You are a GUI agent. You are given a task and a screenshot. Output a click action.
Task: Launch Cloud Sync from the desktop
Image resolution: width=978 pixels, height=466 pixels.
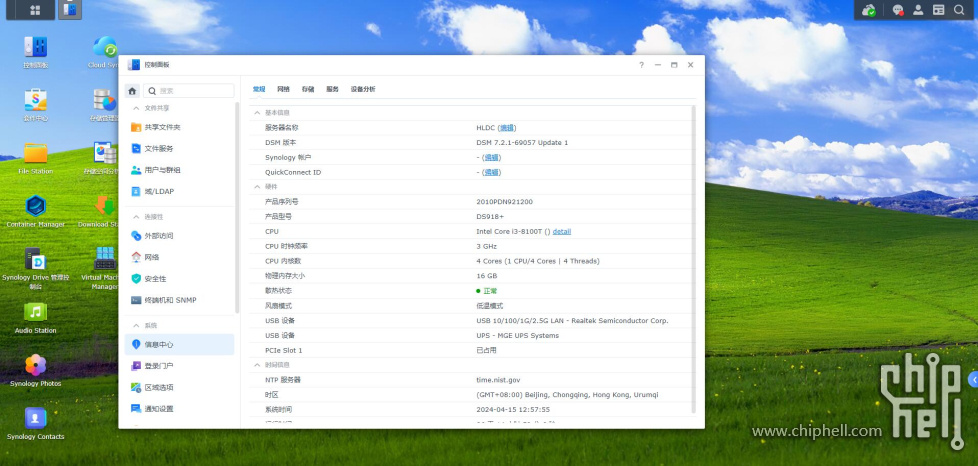click(105, 52)
